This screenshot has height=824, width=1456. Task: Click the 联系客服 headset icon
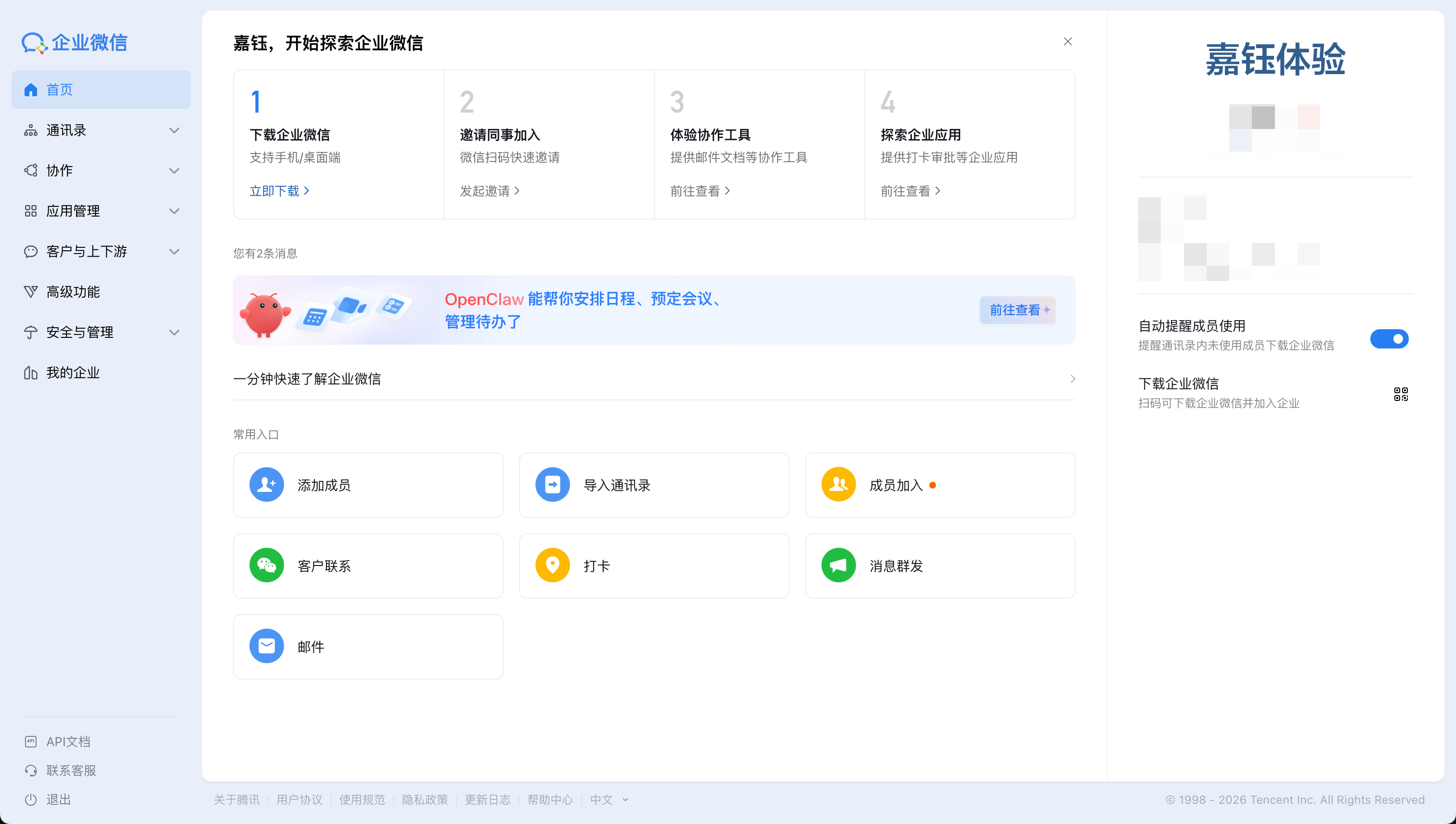(31, 770)
